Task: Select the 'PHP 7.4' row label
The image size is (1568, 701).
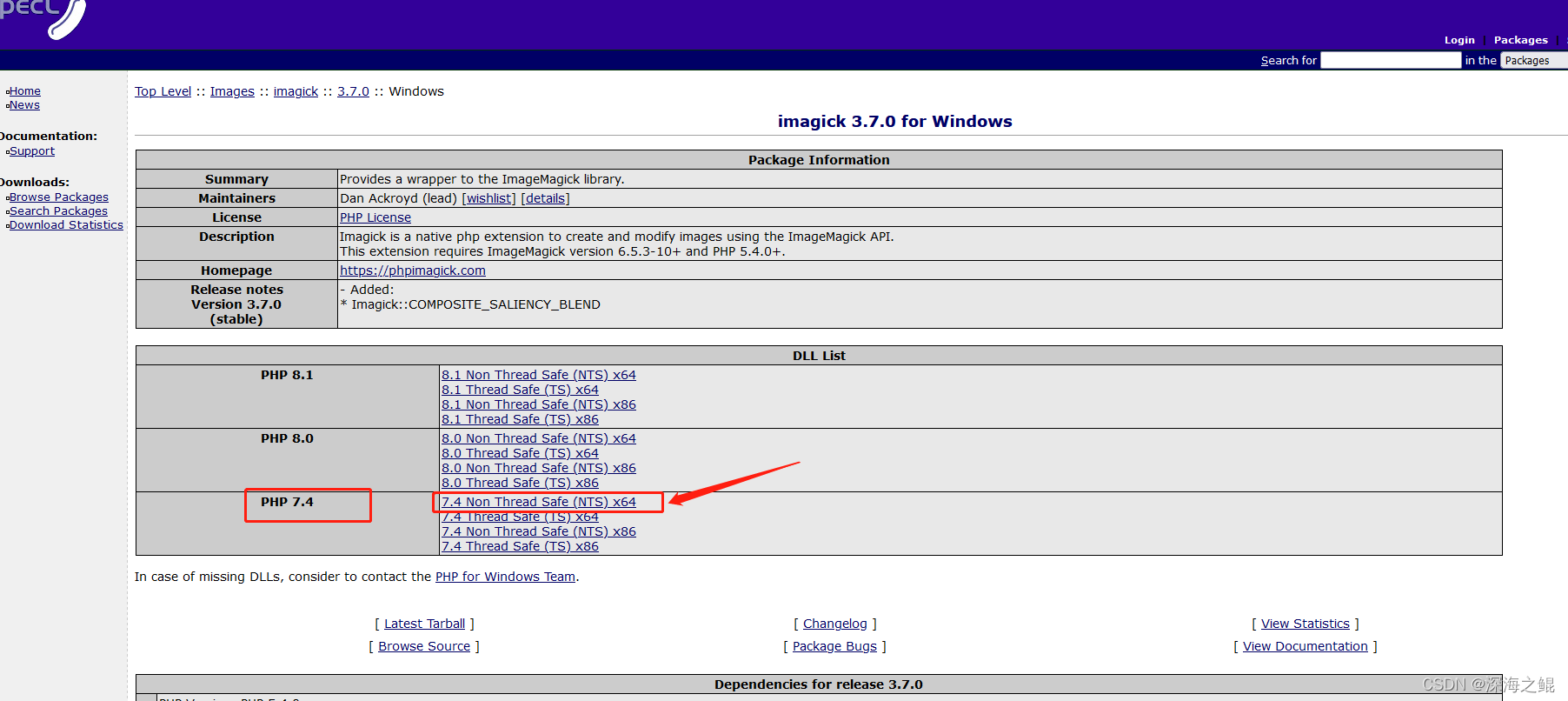Action: coord(287,502)
